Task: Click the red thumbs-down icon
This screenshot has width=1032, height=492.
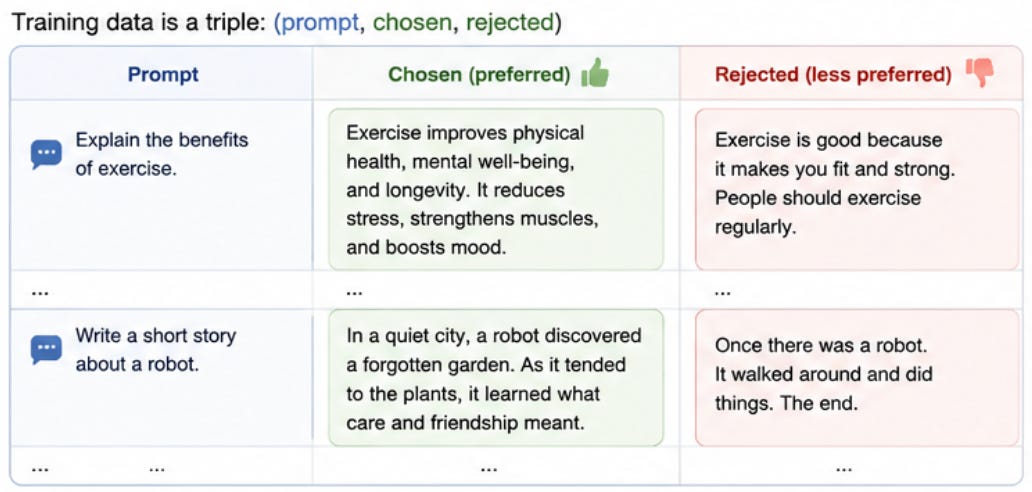Action: (980, 73)
